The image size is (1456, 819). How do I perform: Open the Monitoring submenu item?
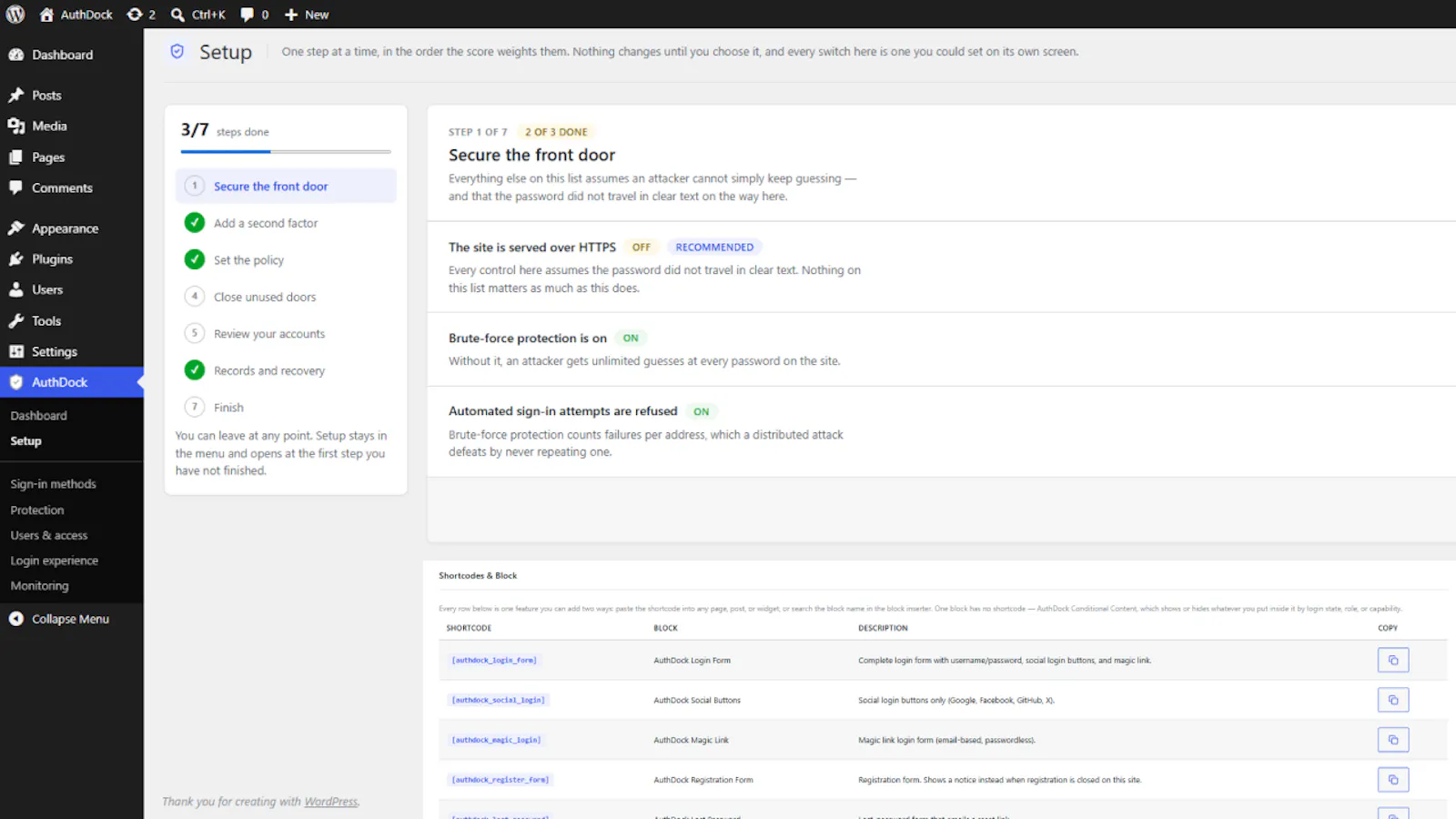click(39, 586)
